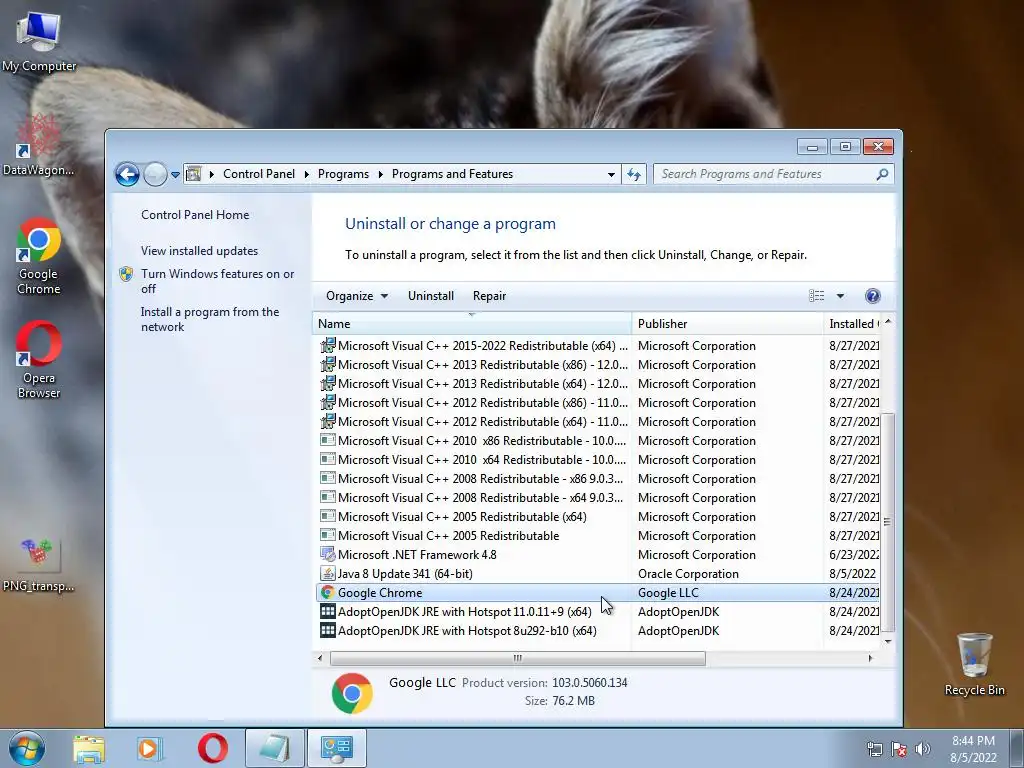Click the Repair toolbar button

click(x=489, y=296)
